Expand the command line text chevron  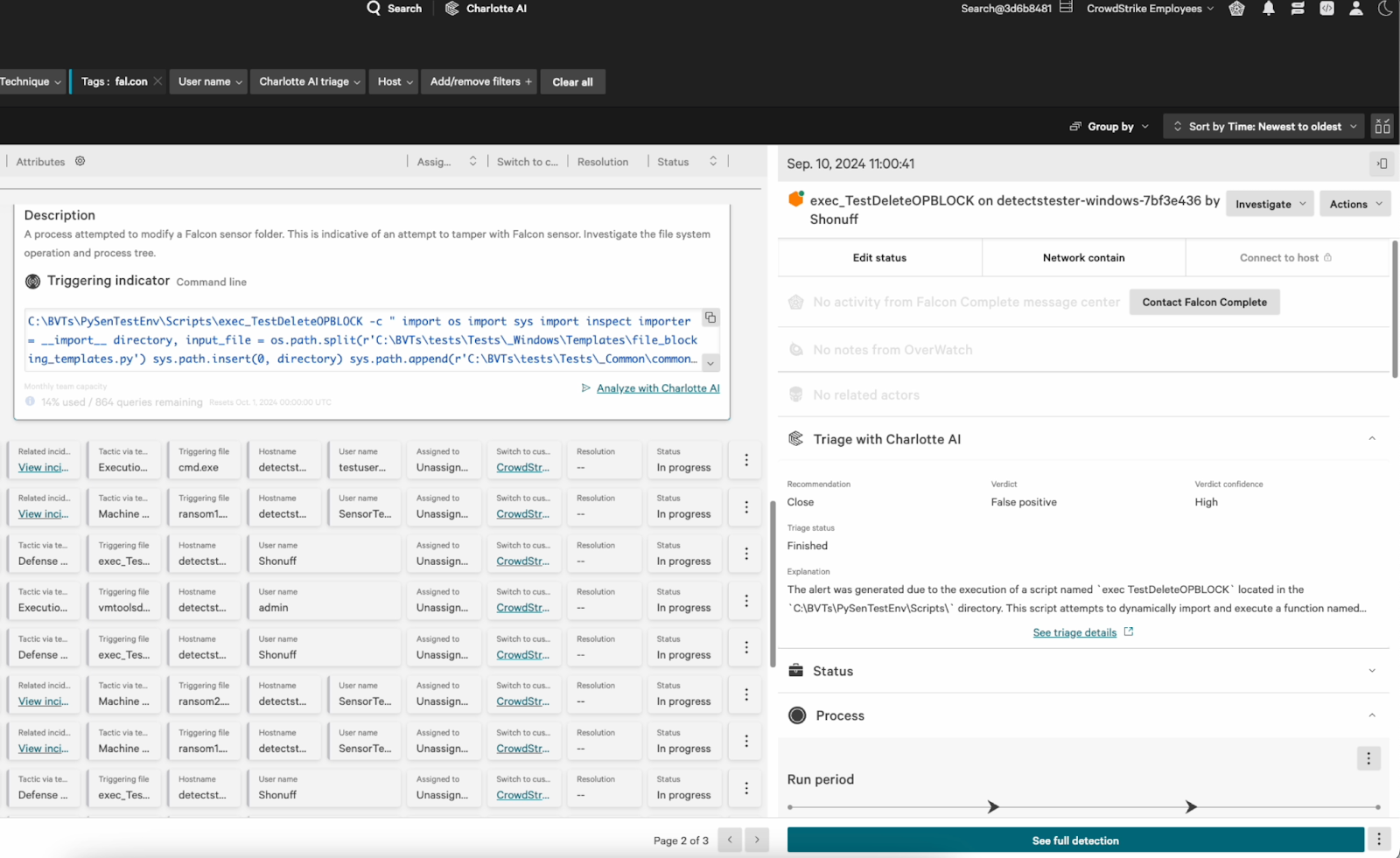tap(710, 363)
